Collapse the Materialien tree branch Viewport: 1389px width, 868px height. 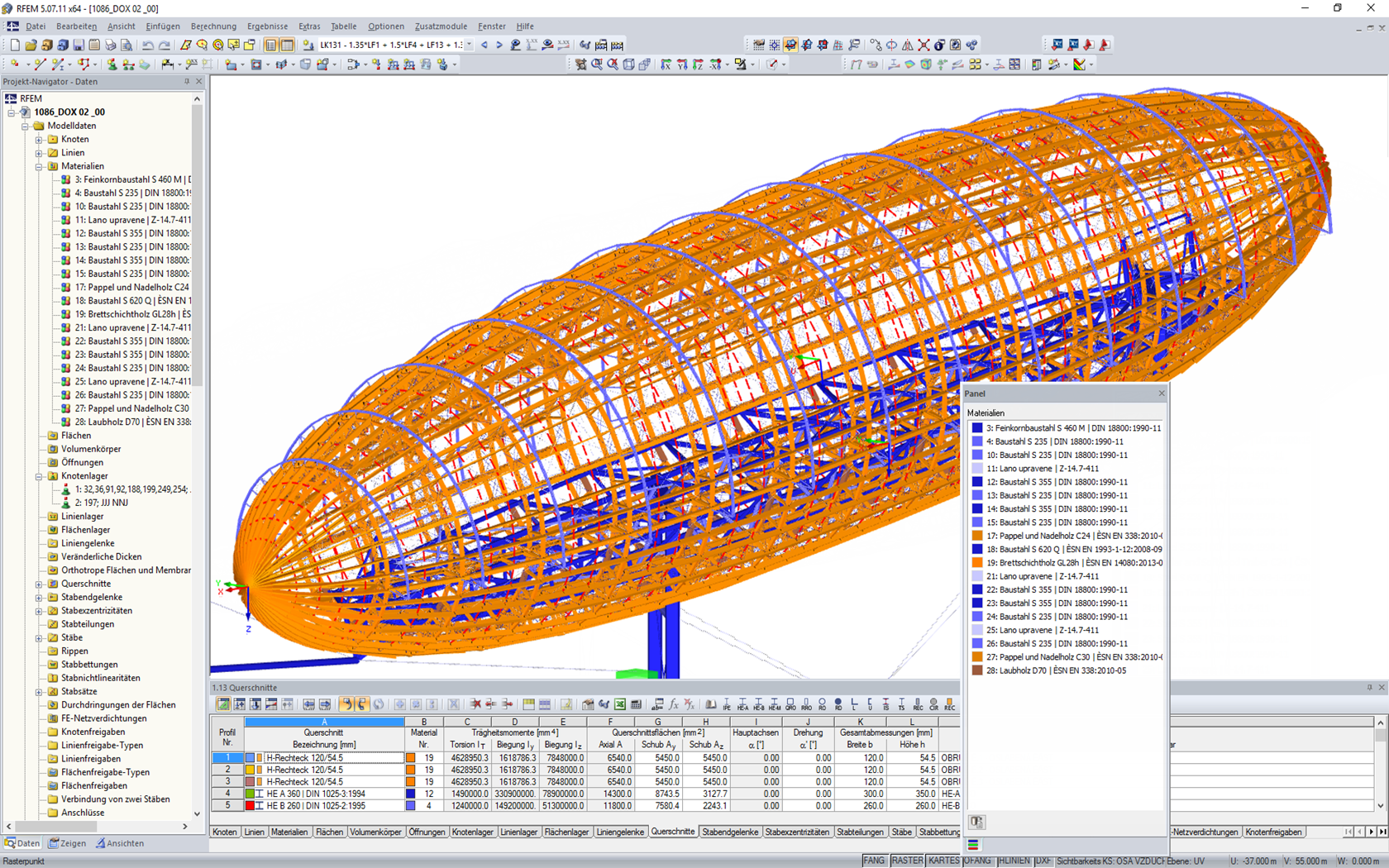tap(39, 165)
